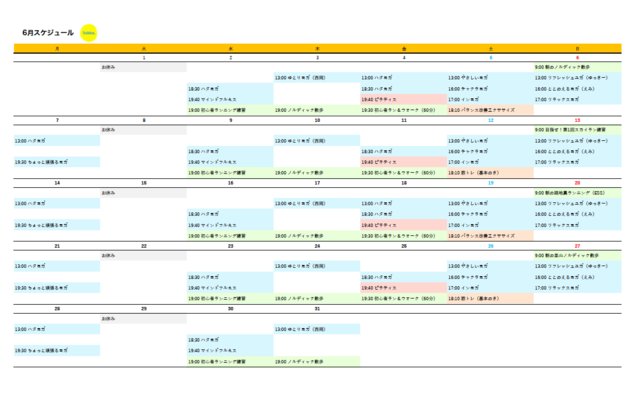This screenshot has width=640, height=393.
Task: Select 19:30 ちょっと頑張るヨガ on the 7th
Action: 57,162
